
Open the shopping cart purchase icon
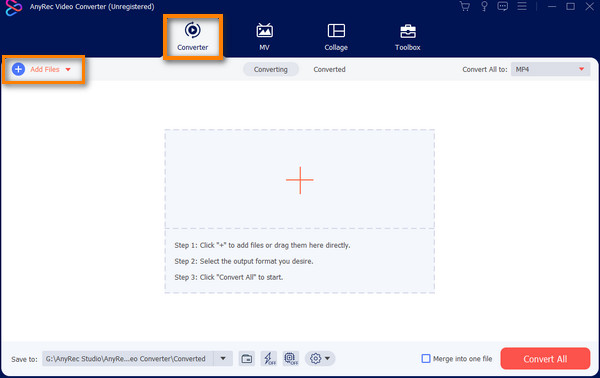(465, 6)
